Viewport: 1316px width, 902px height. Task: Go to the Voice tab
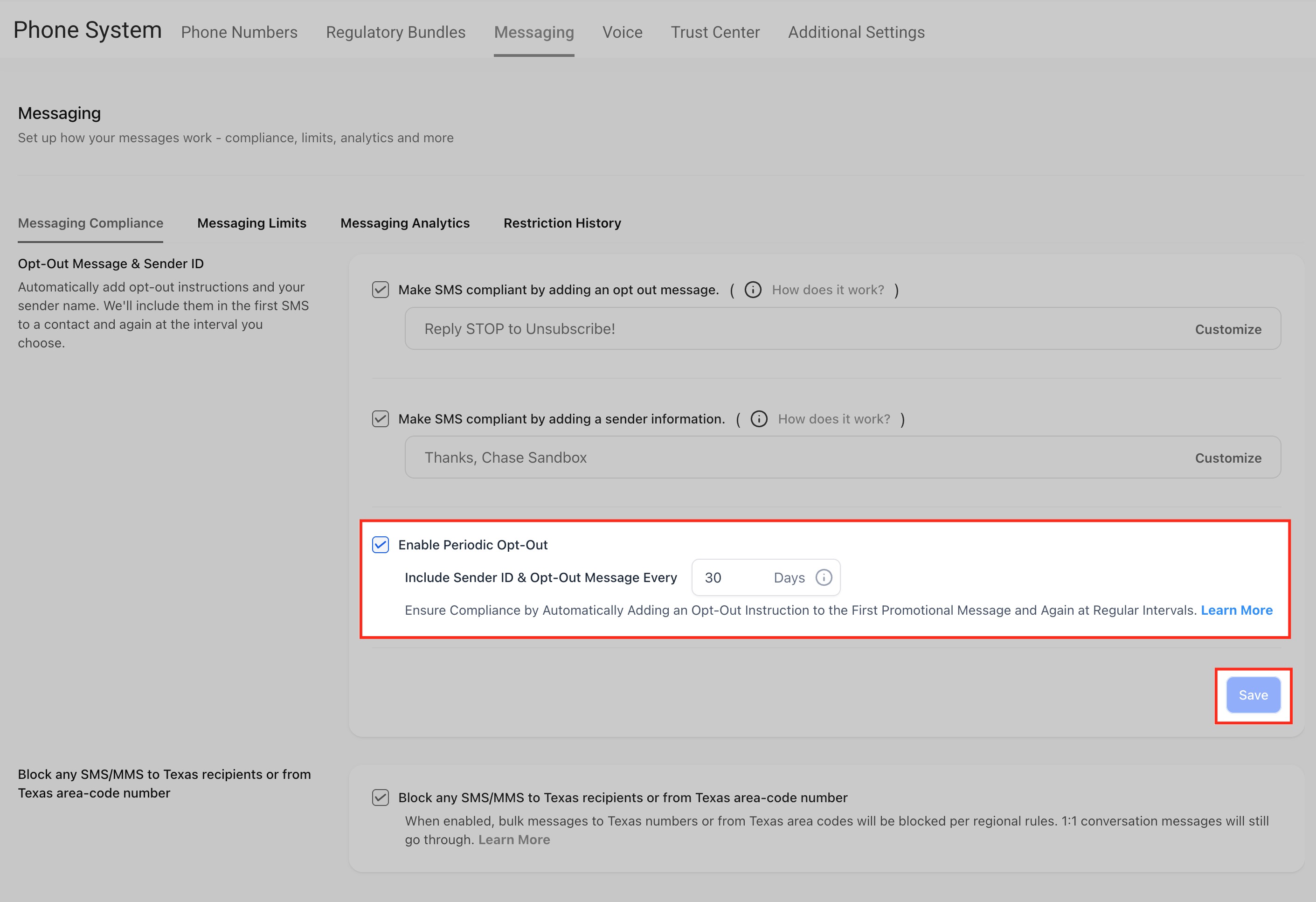pos(622,32)
